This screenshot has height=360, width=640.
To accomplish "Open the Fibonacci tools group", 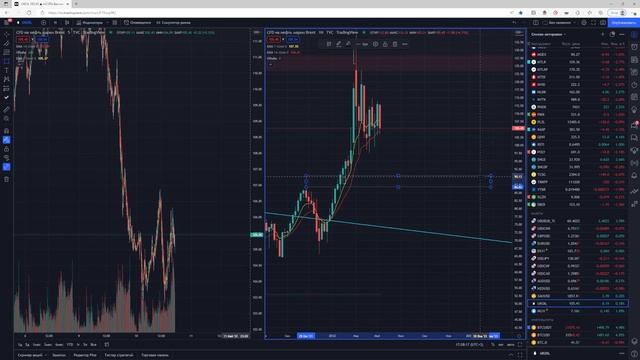I will pyautogui.click(x=6, y=52).
